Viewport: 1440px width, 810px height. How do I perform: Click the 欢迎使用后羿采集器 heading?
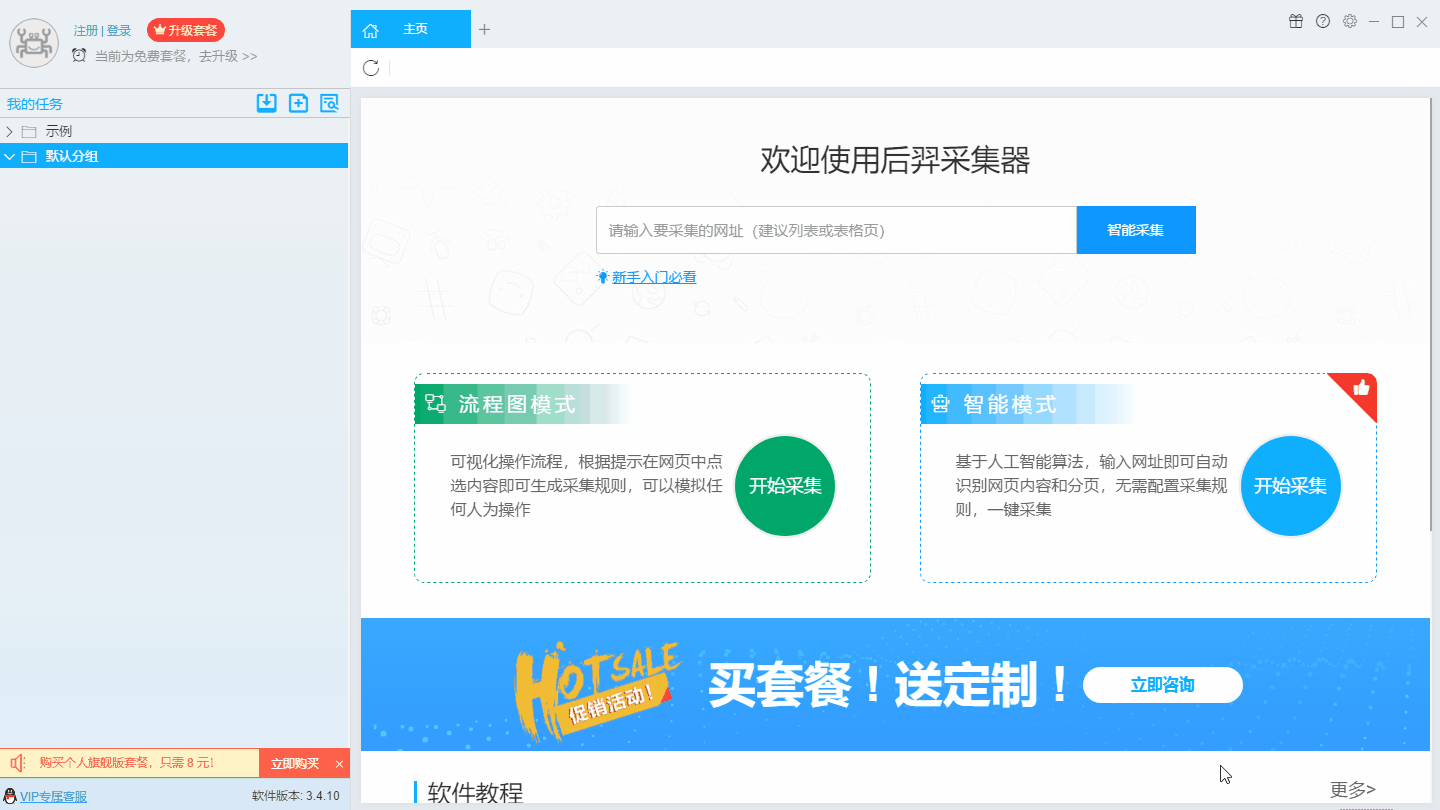(895, 160)
